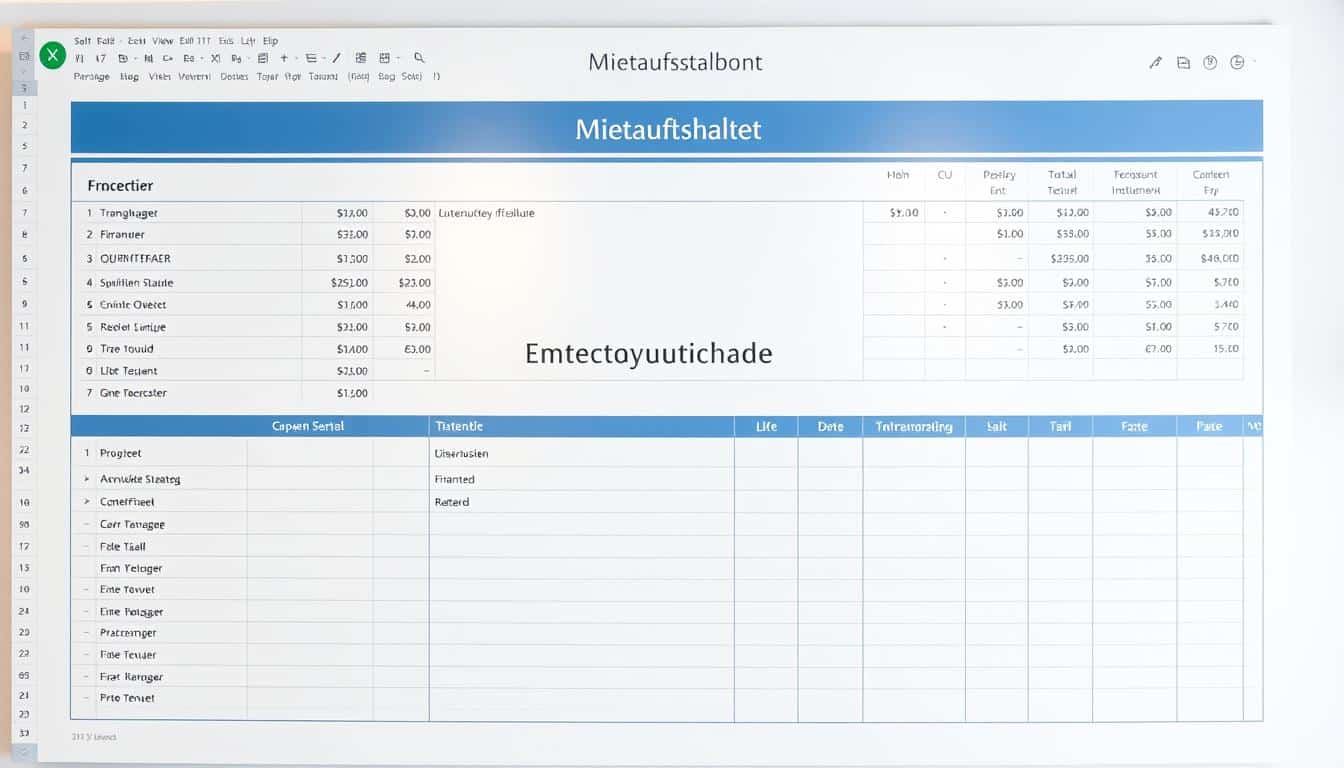Click the green Excel X logo icon
This screenshot has height=768, width=1344.
tap(52, 56)
